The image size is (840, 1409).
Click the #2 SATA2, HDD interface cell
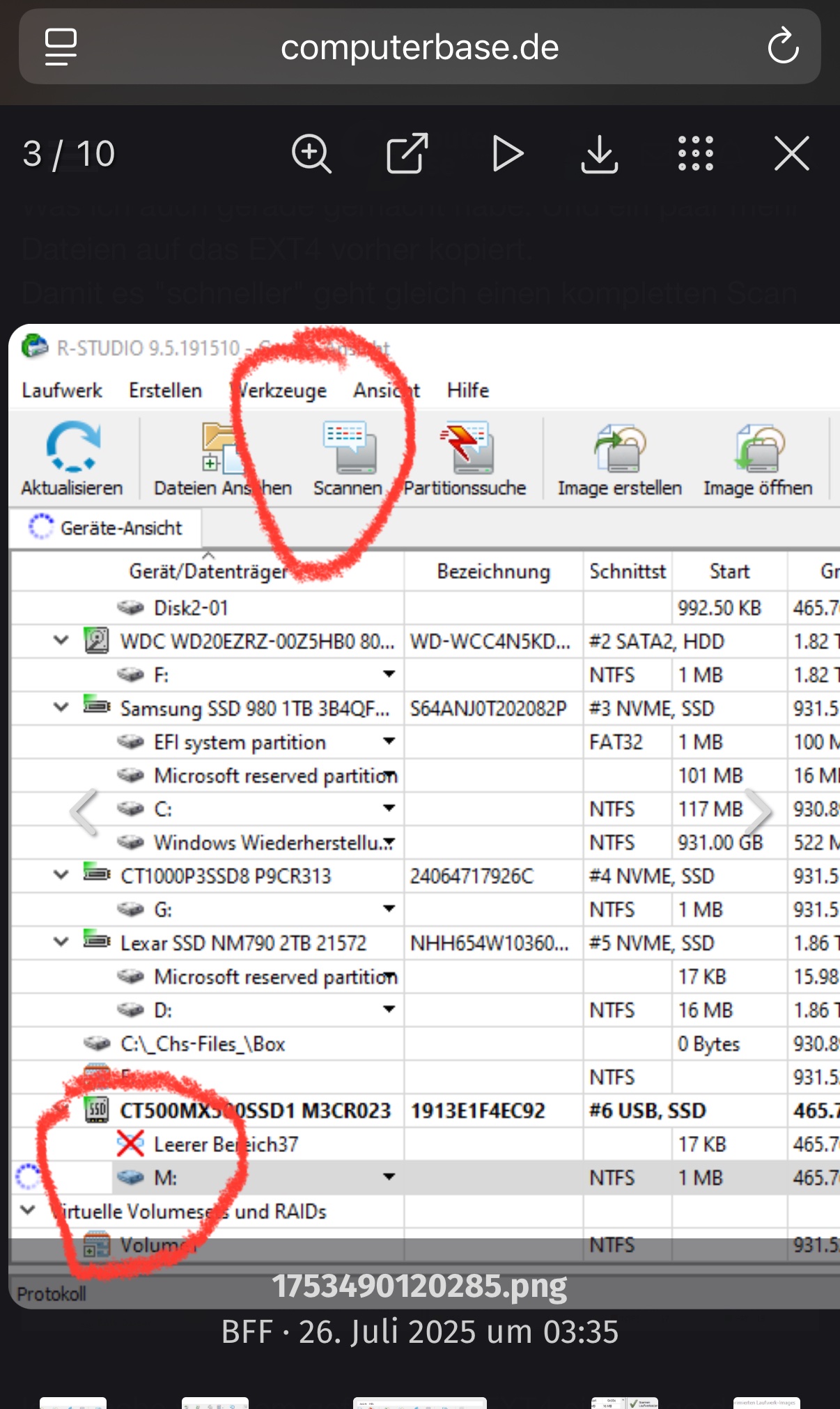click(x=656, y=641)
